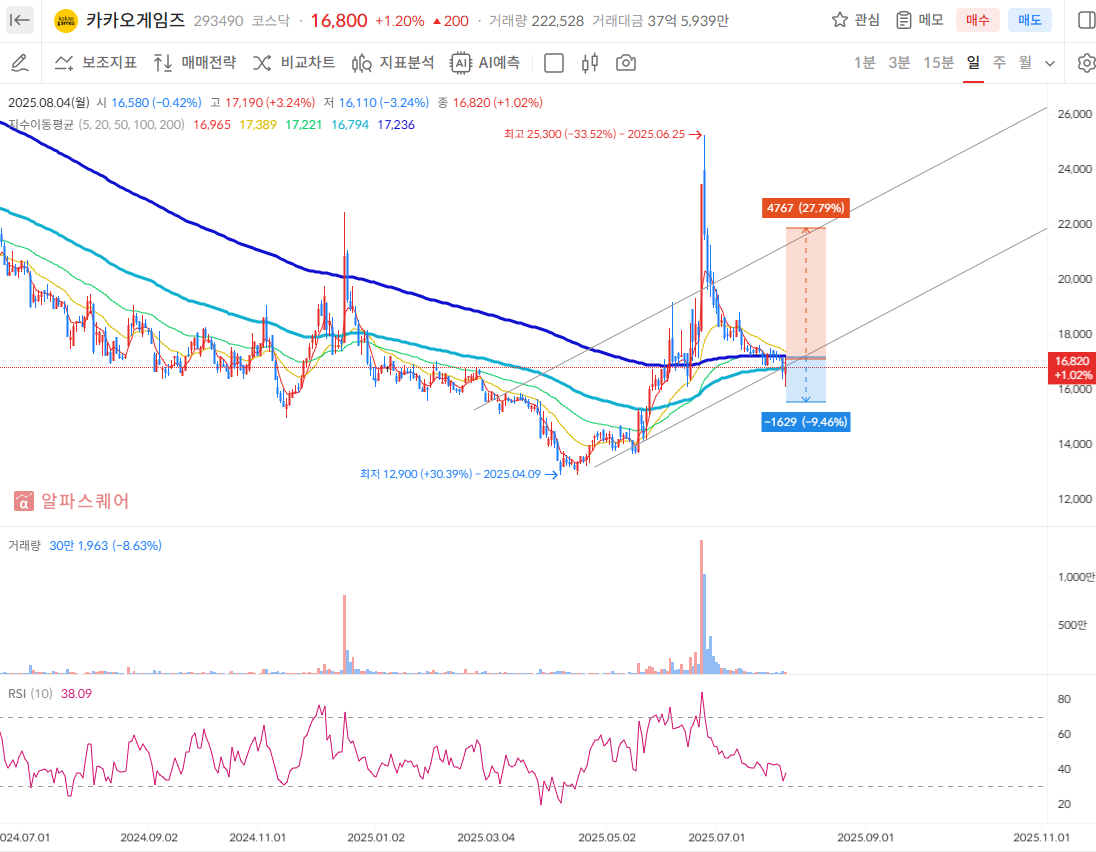Open 비교차트 compare chart tool
The width and height of the screenshot is (1096, 852).
[294, 63]
